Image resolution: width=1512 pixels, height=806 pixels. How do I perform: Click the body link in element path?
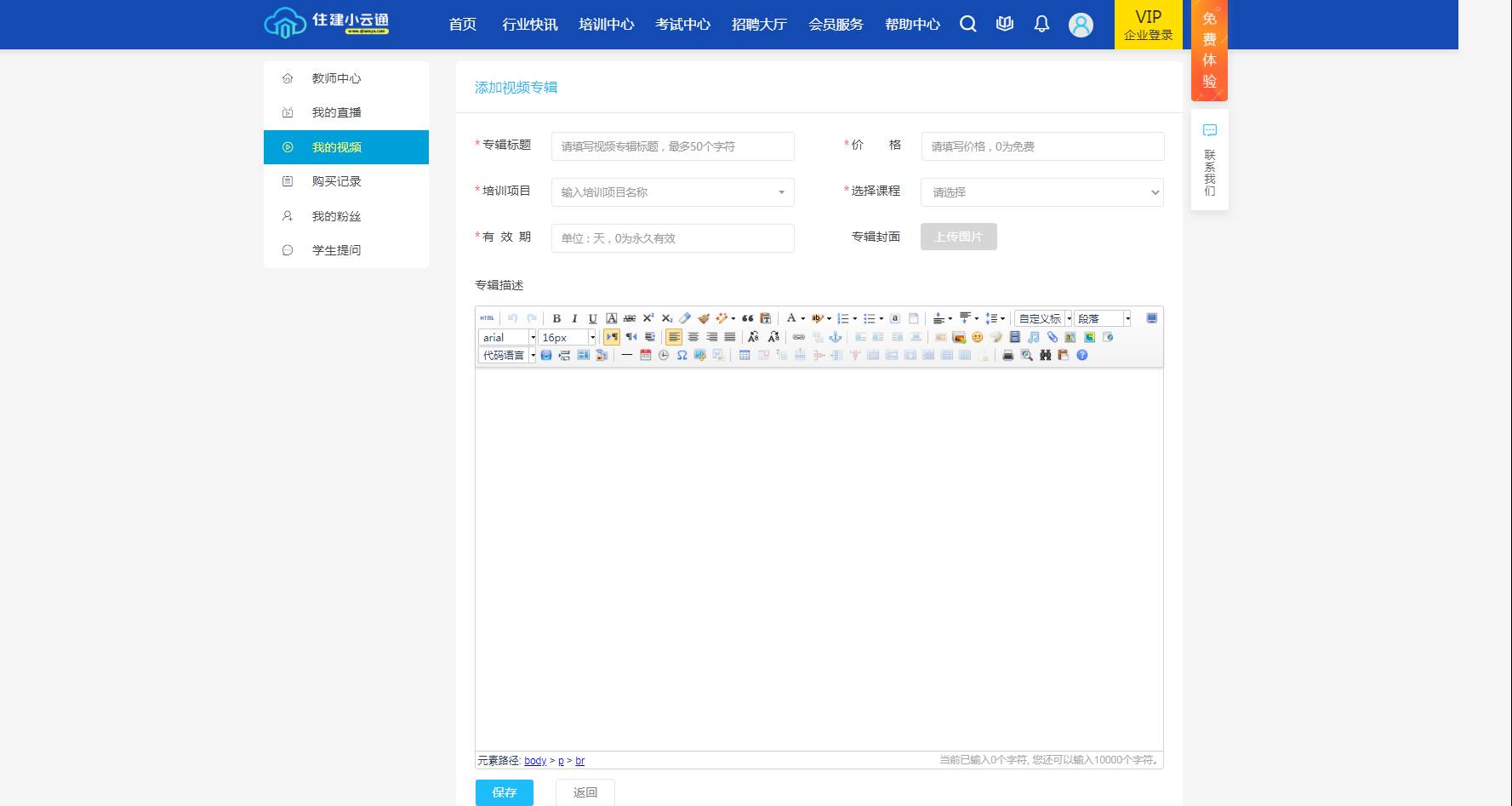534,760
